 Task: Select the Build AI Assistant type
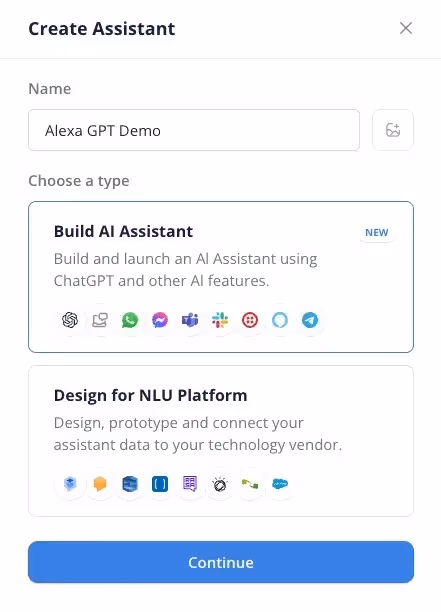pyautogui.click(x=221, y=277)
